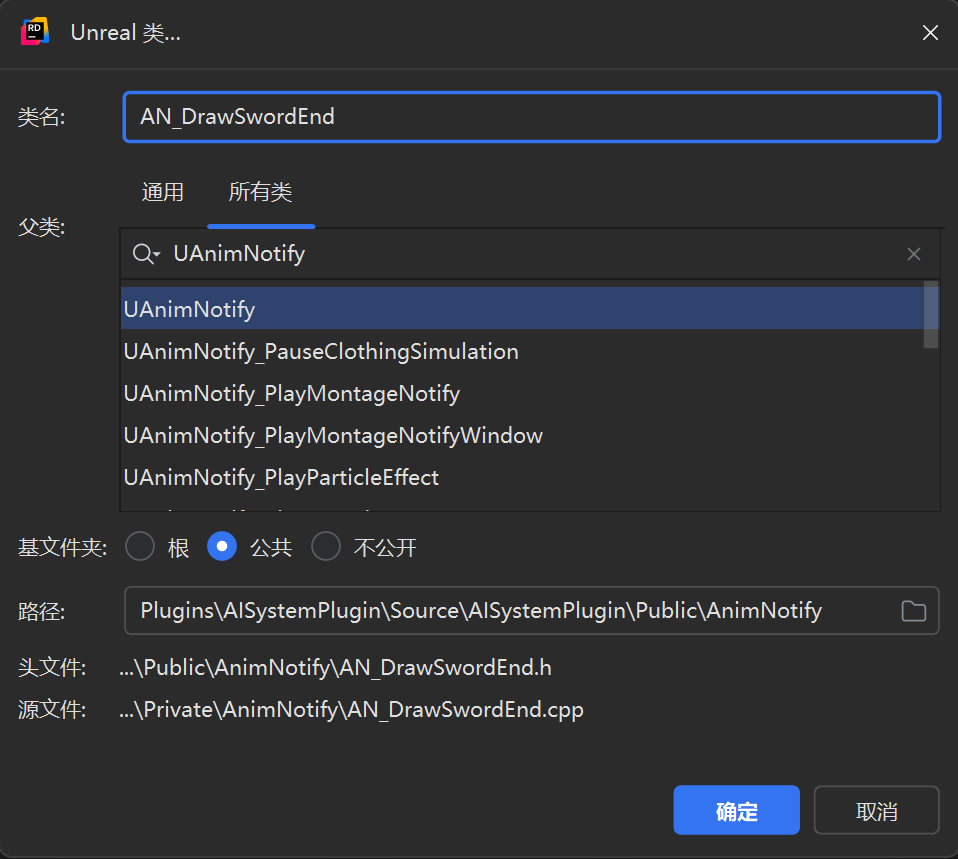Close the Unreal class dialog
This screenshot has height=859, width=958.
click(x=929, y=33)
